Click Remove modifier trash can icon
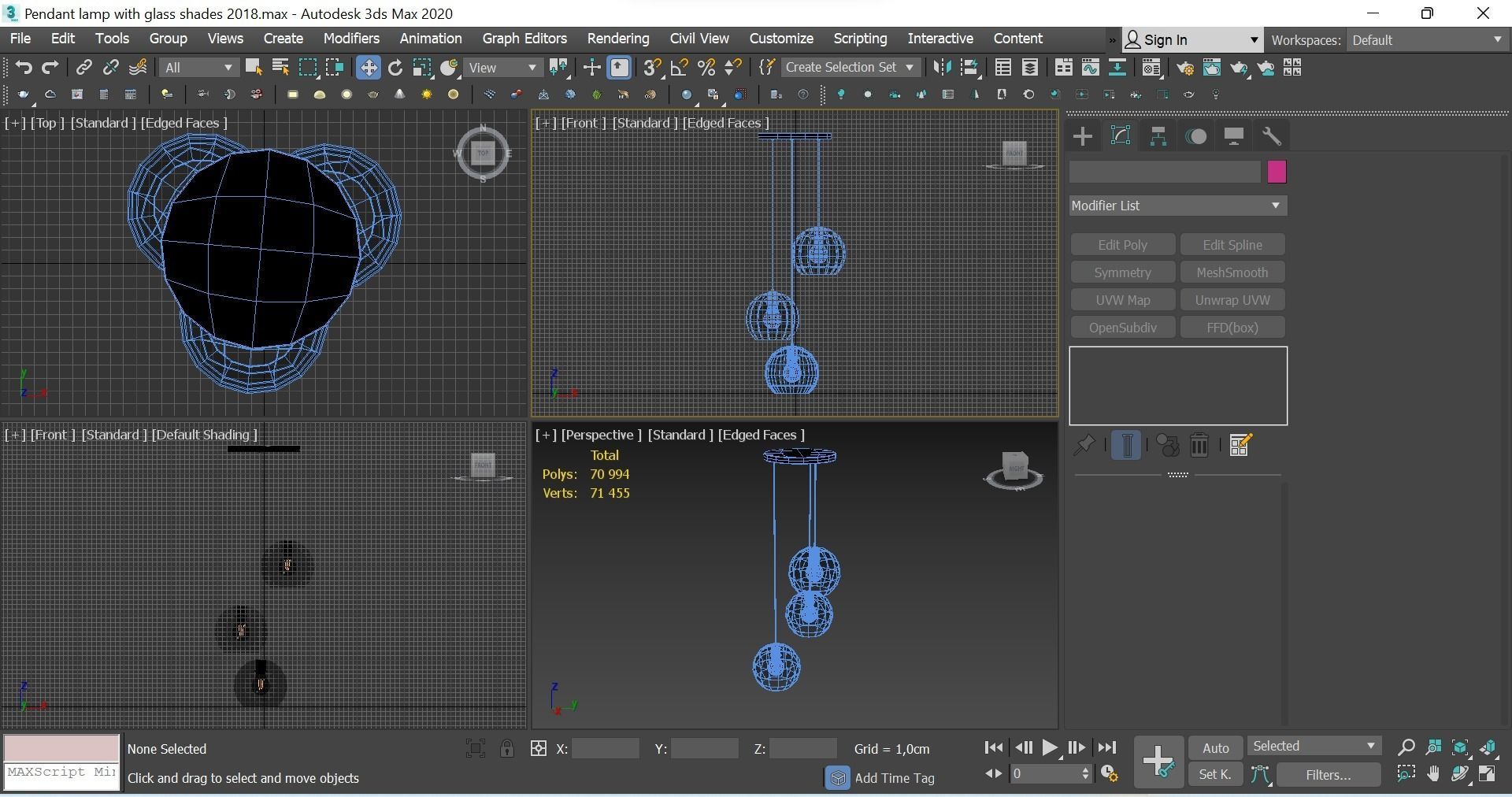The height and width of the screenshot is (797, 1512). pos(1199,446)
